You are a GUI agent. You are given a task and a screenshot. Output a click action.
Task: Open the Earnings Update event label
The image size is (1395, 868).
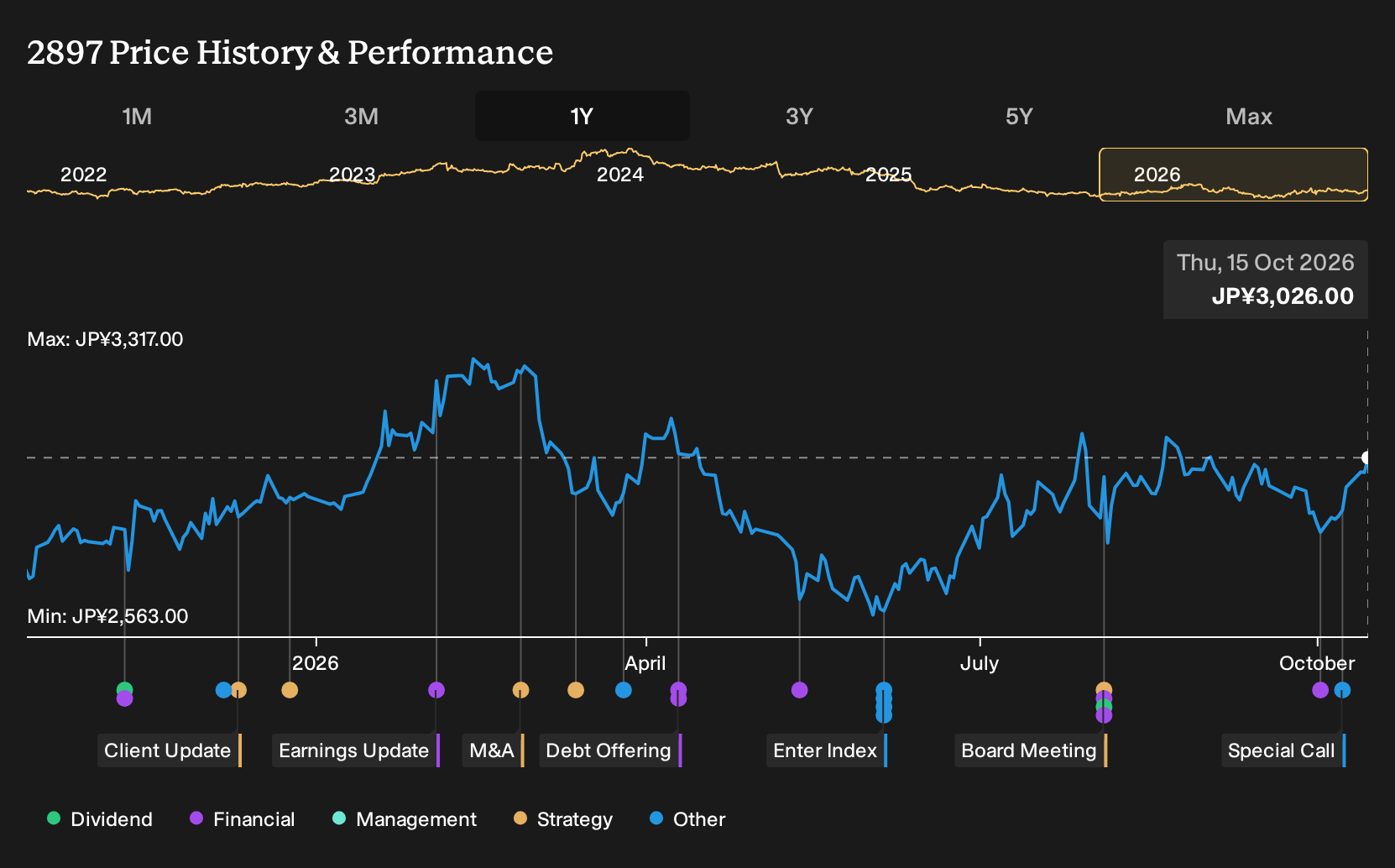(x=356, y=750)
